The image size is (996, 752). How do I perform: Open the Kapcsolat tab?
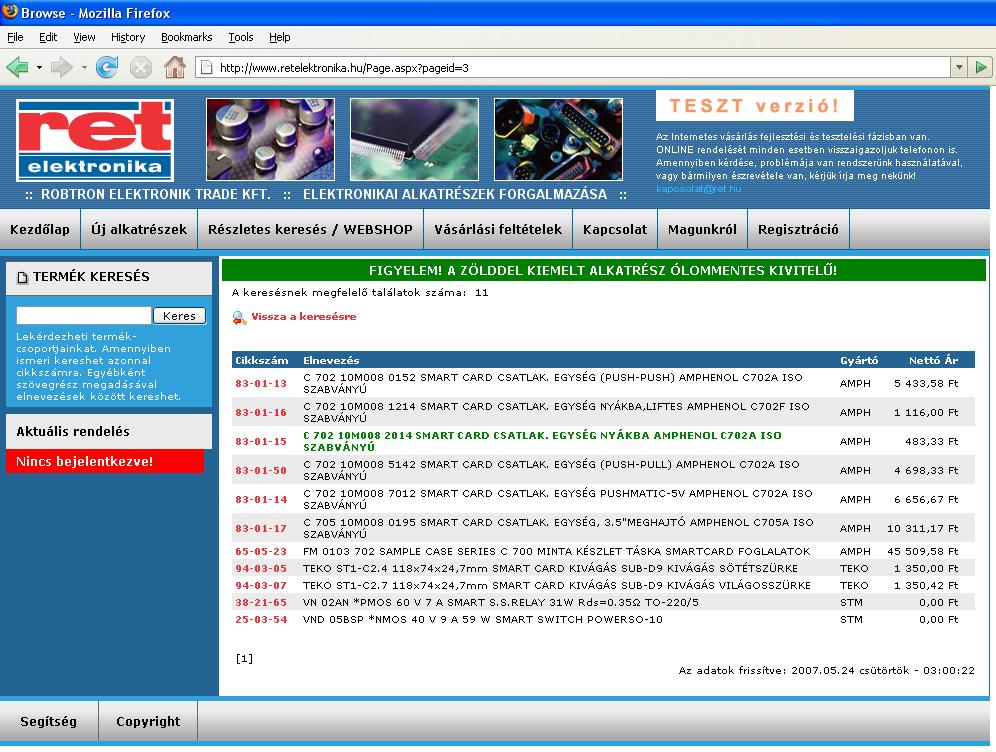pyautogui.click(x=615, y=229)
